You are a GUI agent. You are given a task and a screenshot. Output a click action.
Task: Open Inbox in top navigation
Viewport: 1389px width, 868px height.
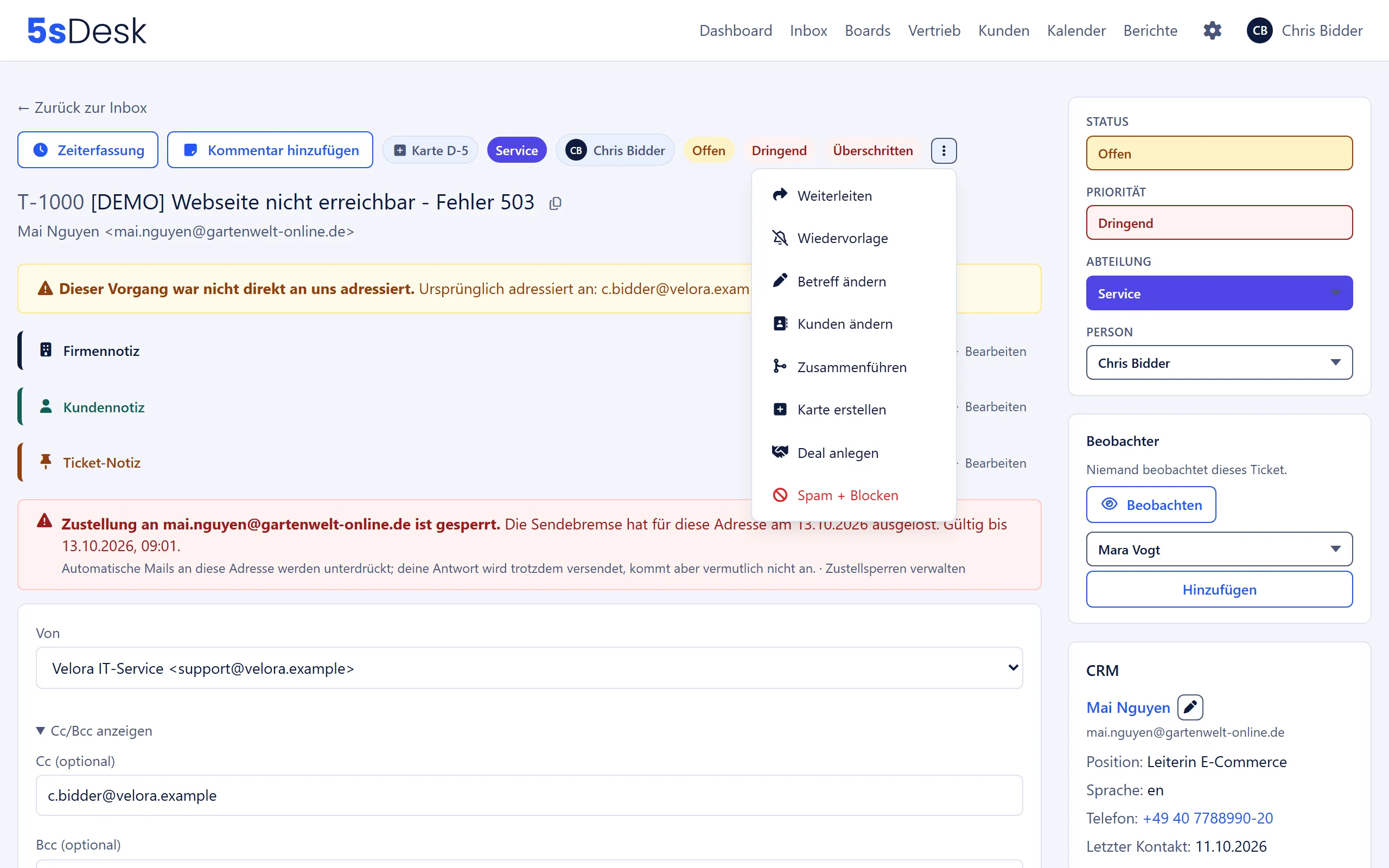click(808, 30)
